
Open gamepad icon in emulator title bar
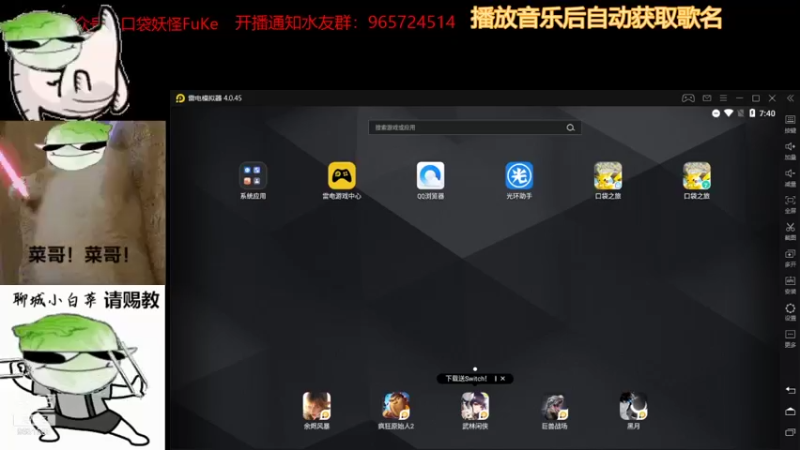click(x=688, y=98)
